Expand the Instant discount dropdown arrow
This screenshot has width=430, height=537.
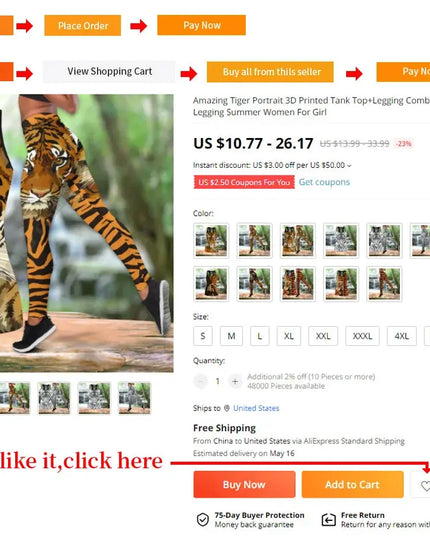pyautogui.click(x=349, y=166)
